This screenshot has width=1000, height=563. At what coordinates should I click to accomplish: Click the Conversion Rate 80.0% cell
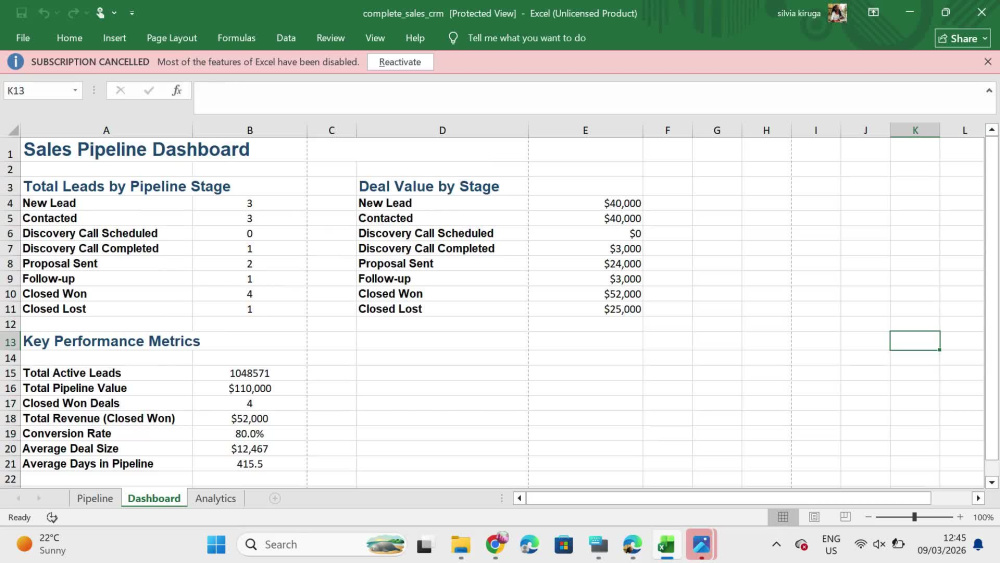pyautogui.click(x=249, y=434)
